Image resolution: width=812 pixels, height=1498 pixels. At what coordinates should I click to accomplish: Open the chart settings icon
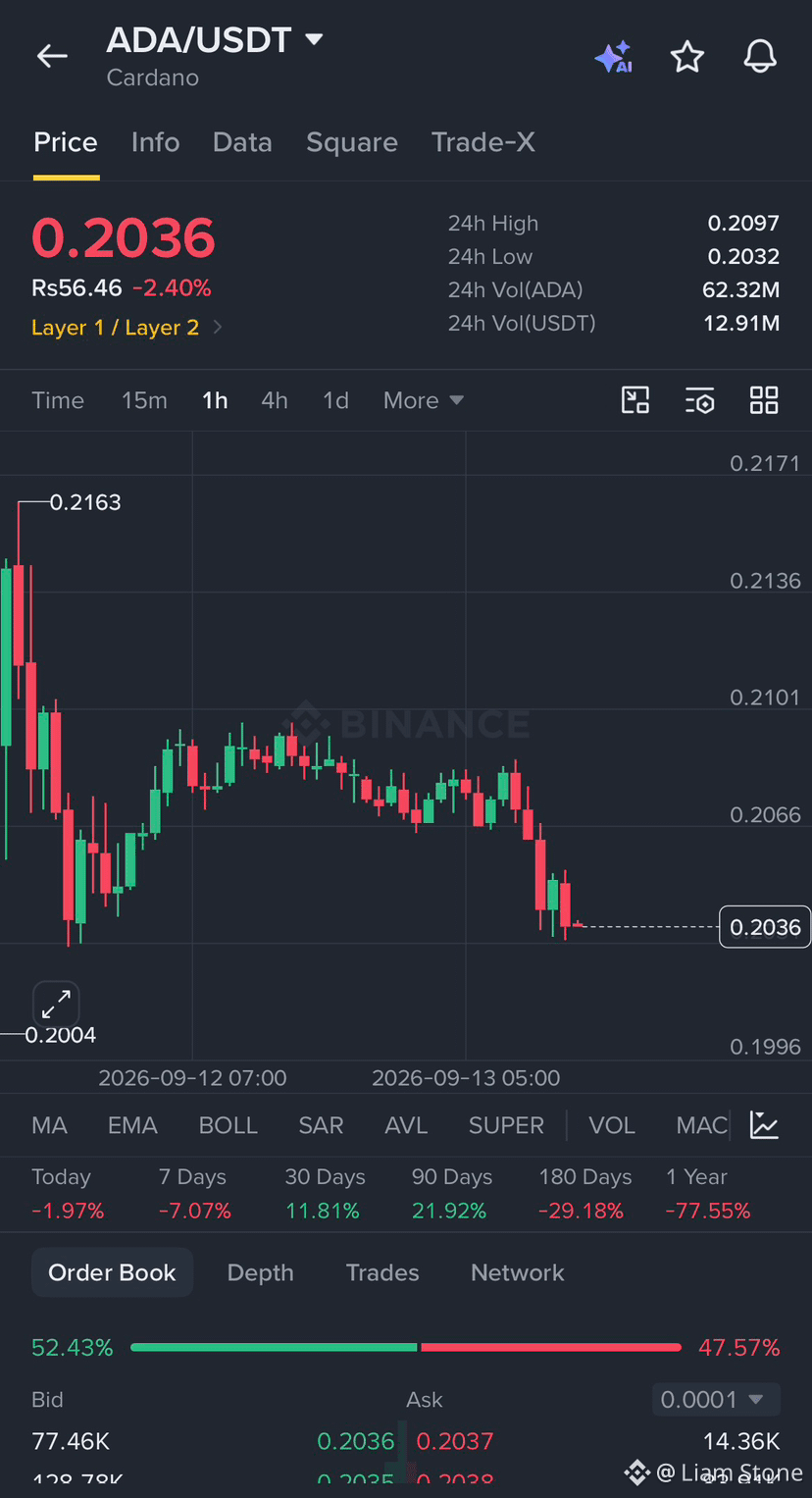[x=699, y=400]
